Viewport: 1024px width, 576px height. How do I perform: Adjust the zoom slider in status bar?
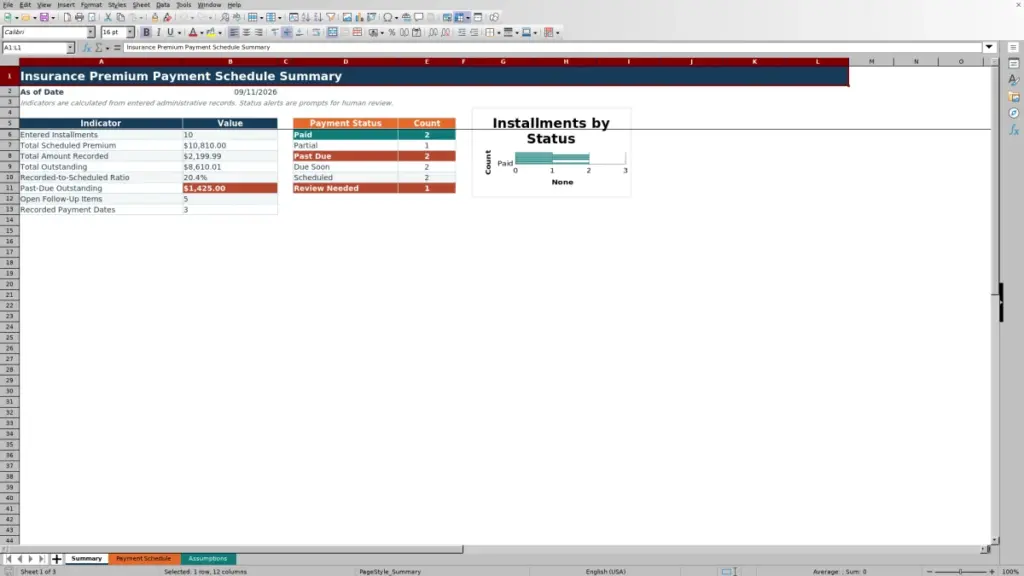click(x=961, y=571)
